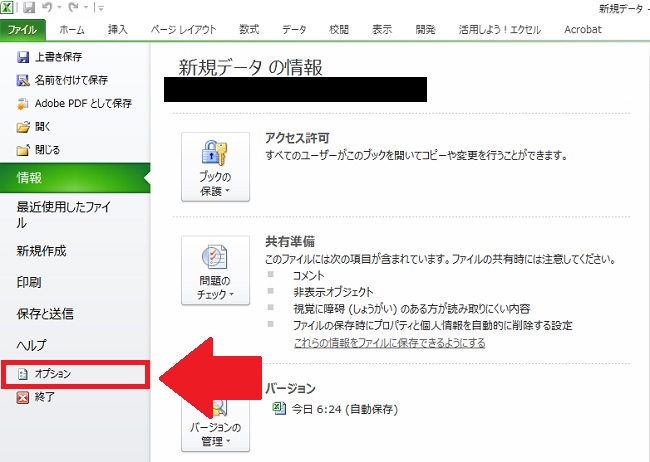This screenshot has height=462, width=650.
Task: Click the redo arrow icon
Action: tap(73, 7)
